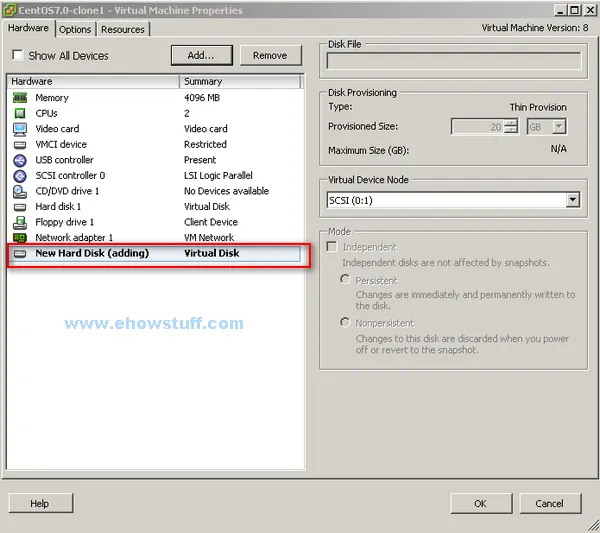
Task: Click the SCSI controller 0 icon
Action: coord(20,176)
